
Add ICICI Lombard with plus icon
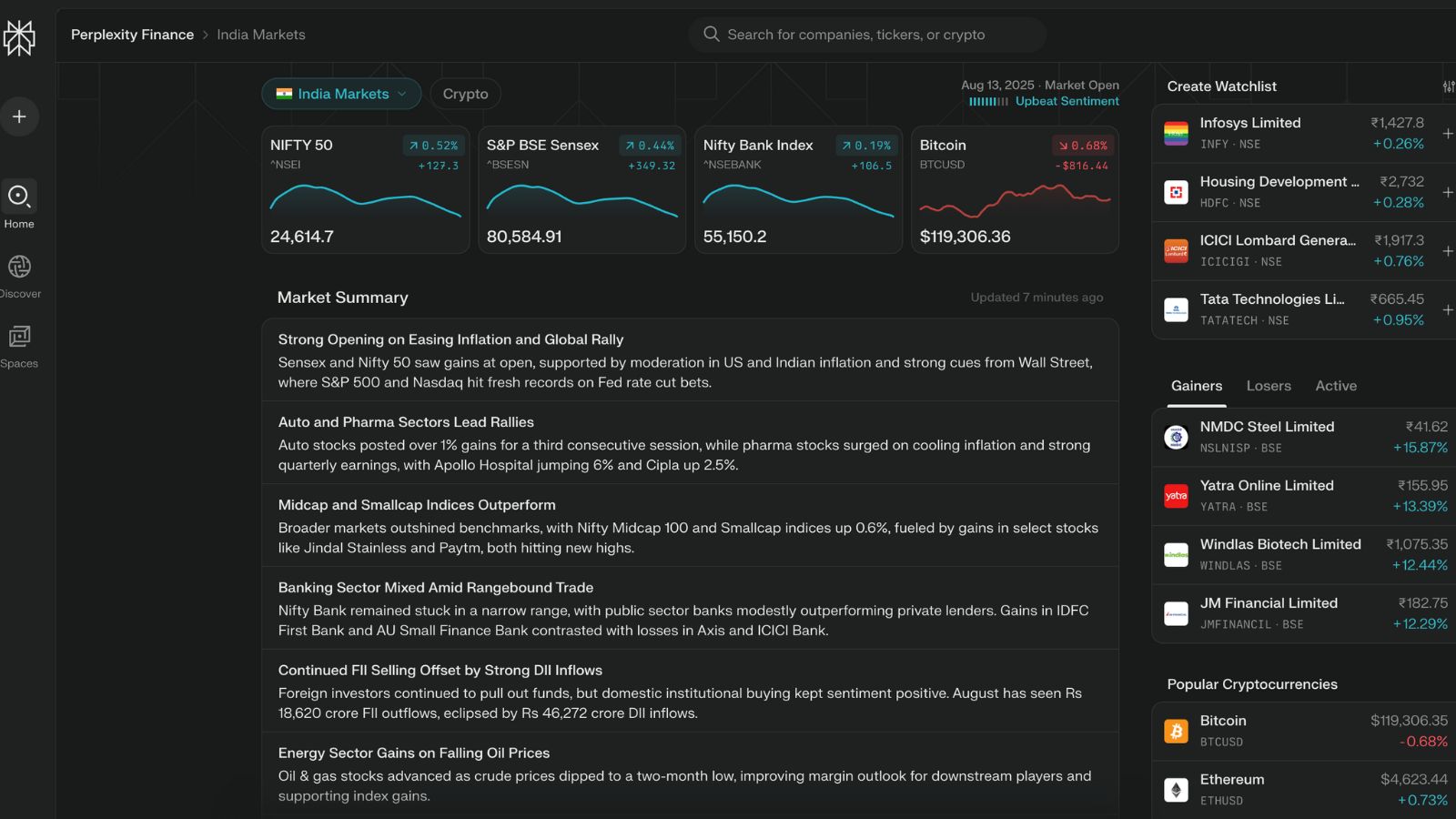tap(1447, 251)
